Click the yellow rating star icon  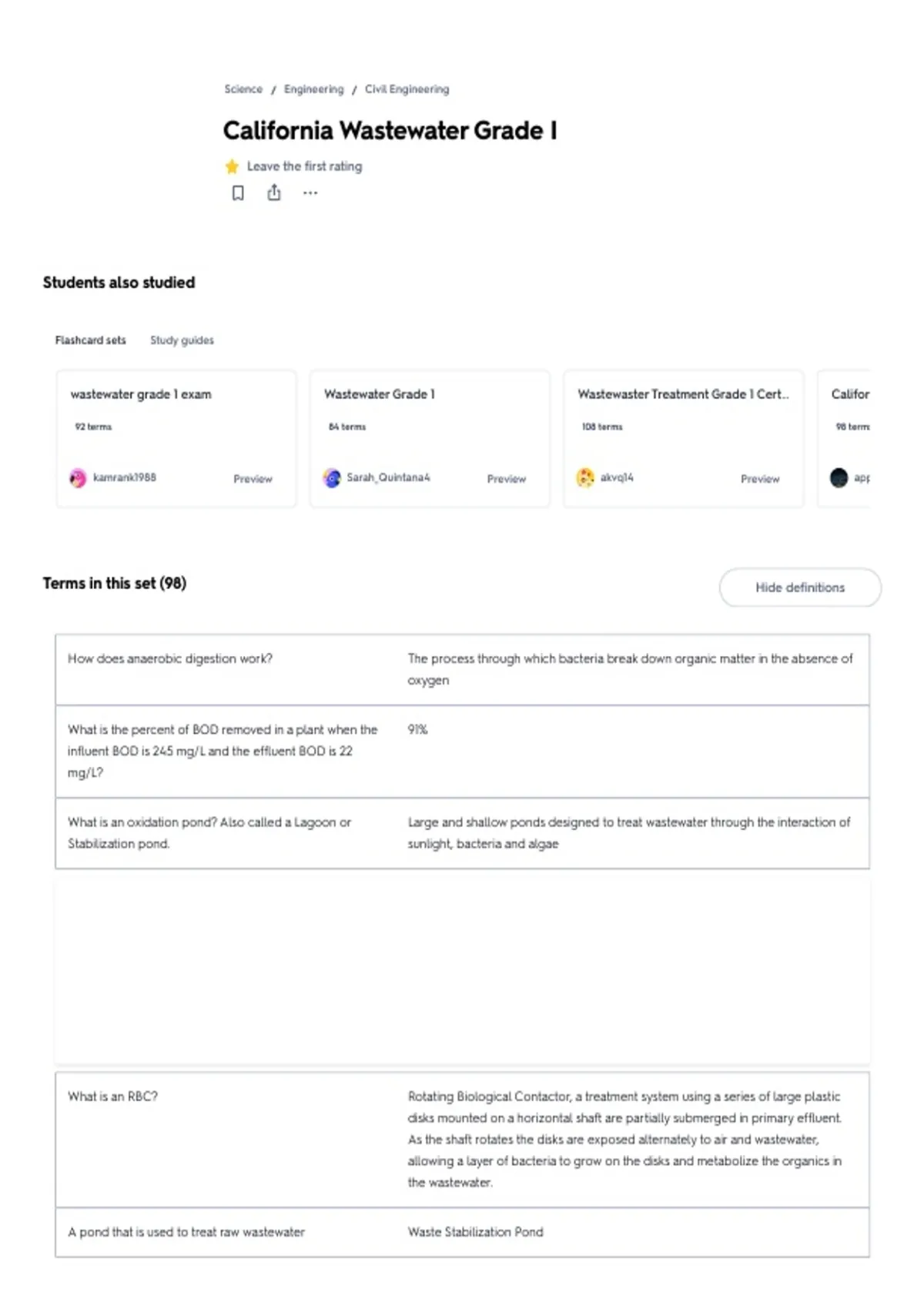[232, 166]
